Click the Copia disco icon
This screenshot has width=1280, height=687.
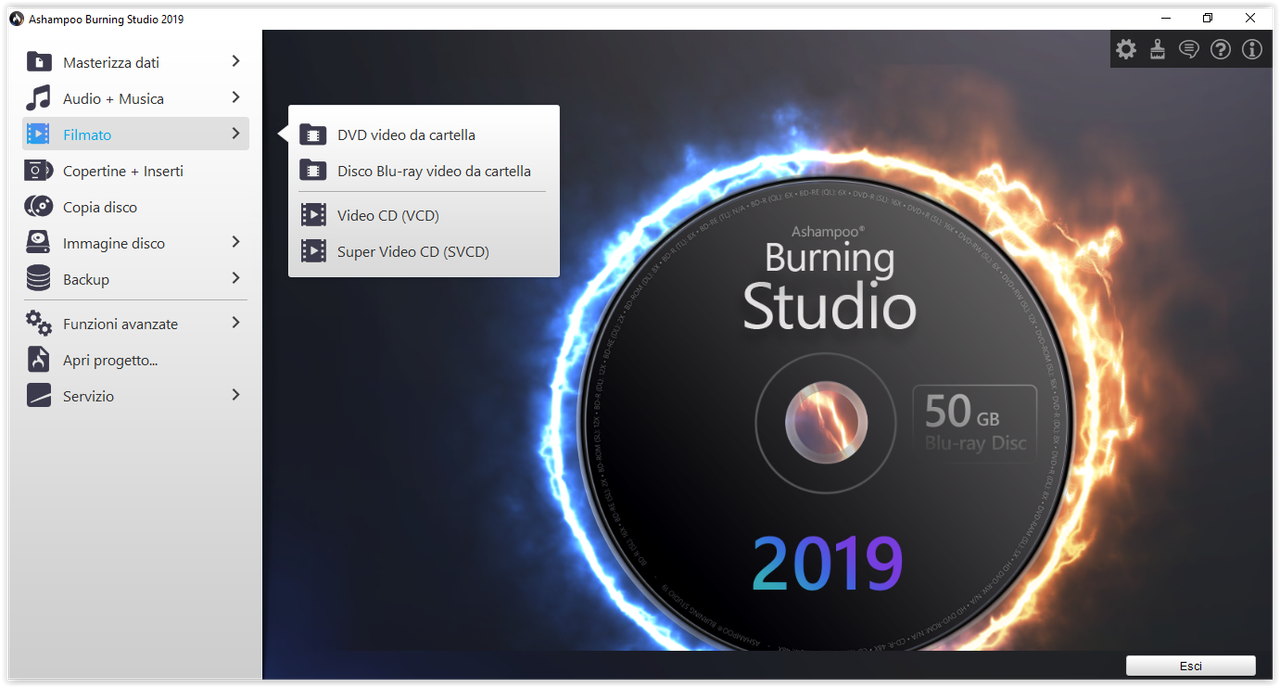[38, 207]
